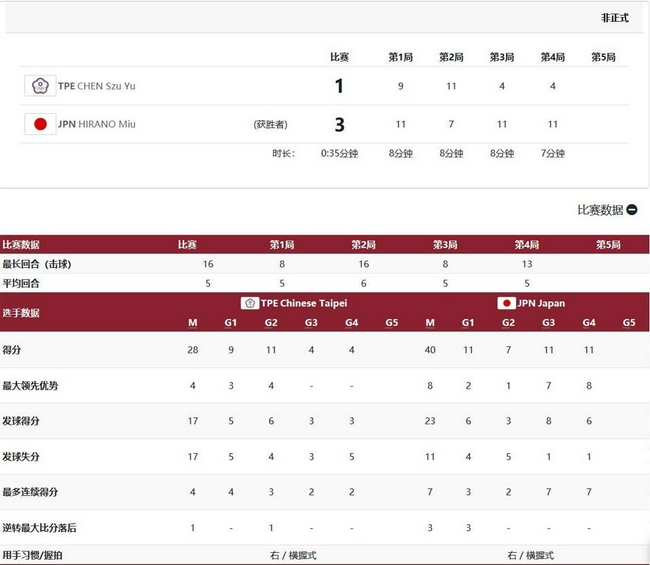Click the 逆转最大比分落后 row label
Viewport: 650px width, 565px height.
point(39,528)
